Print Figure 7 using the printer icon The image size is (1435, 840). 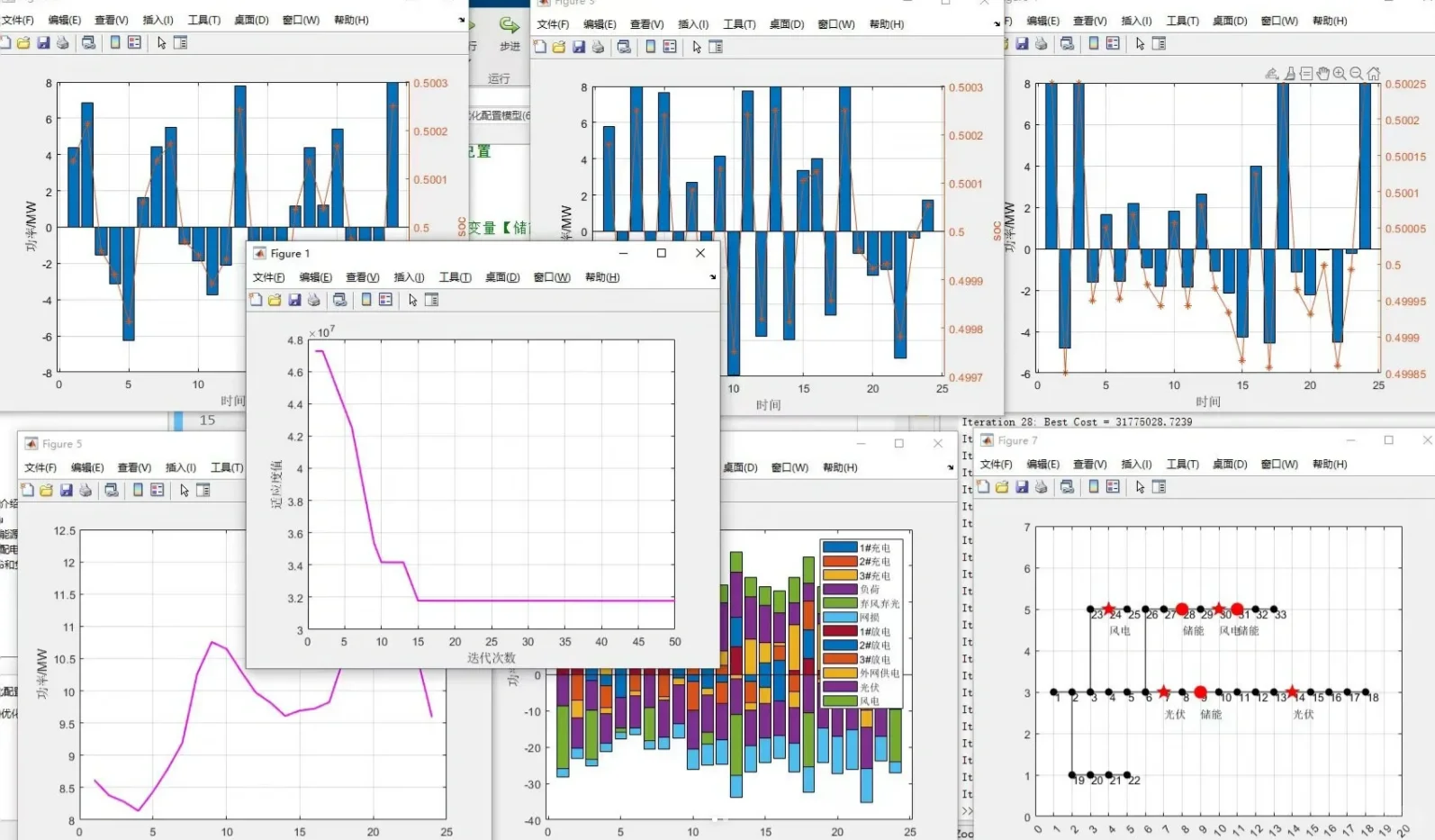click(x=1041, y=486)
